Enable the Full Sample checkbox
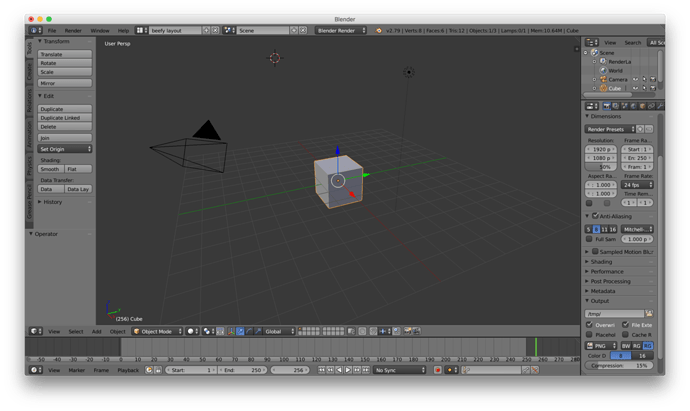Image resolution: width=690 pixels, height=411 pixels. click(589, 239)
